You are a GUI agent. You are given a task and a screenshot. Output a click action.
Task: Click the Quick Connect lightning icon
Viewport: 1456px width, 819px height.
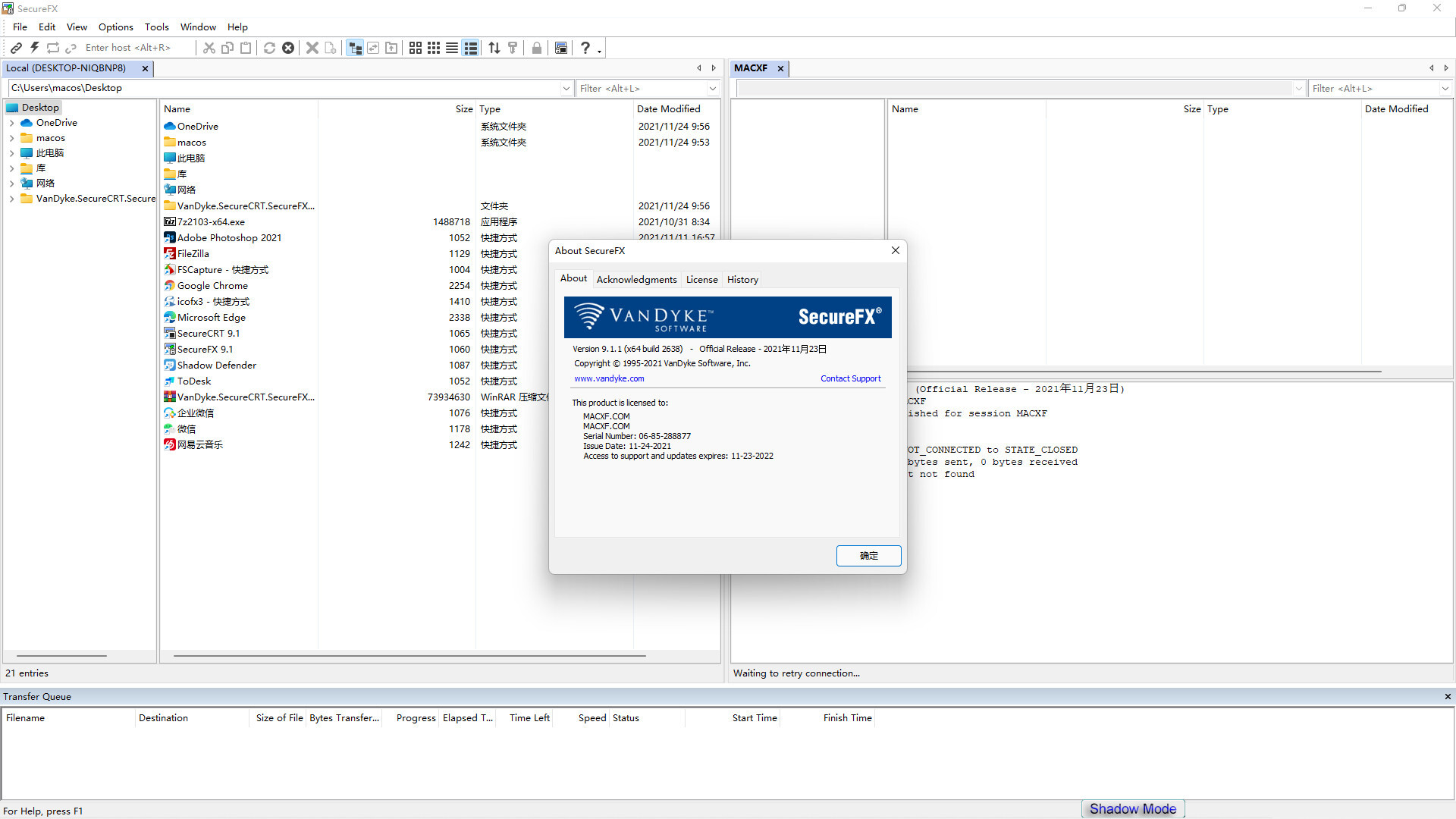coord(34,48)
